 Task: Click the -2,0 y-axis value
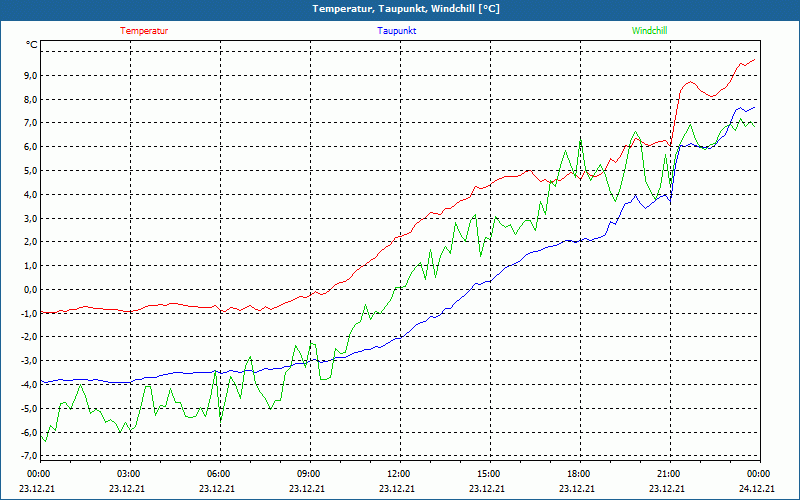point(30,337)
